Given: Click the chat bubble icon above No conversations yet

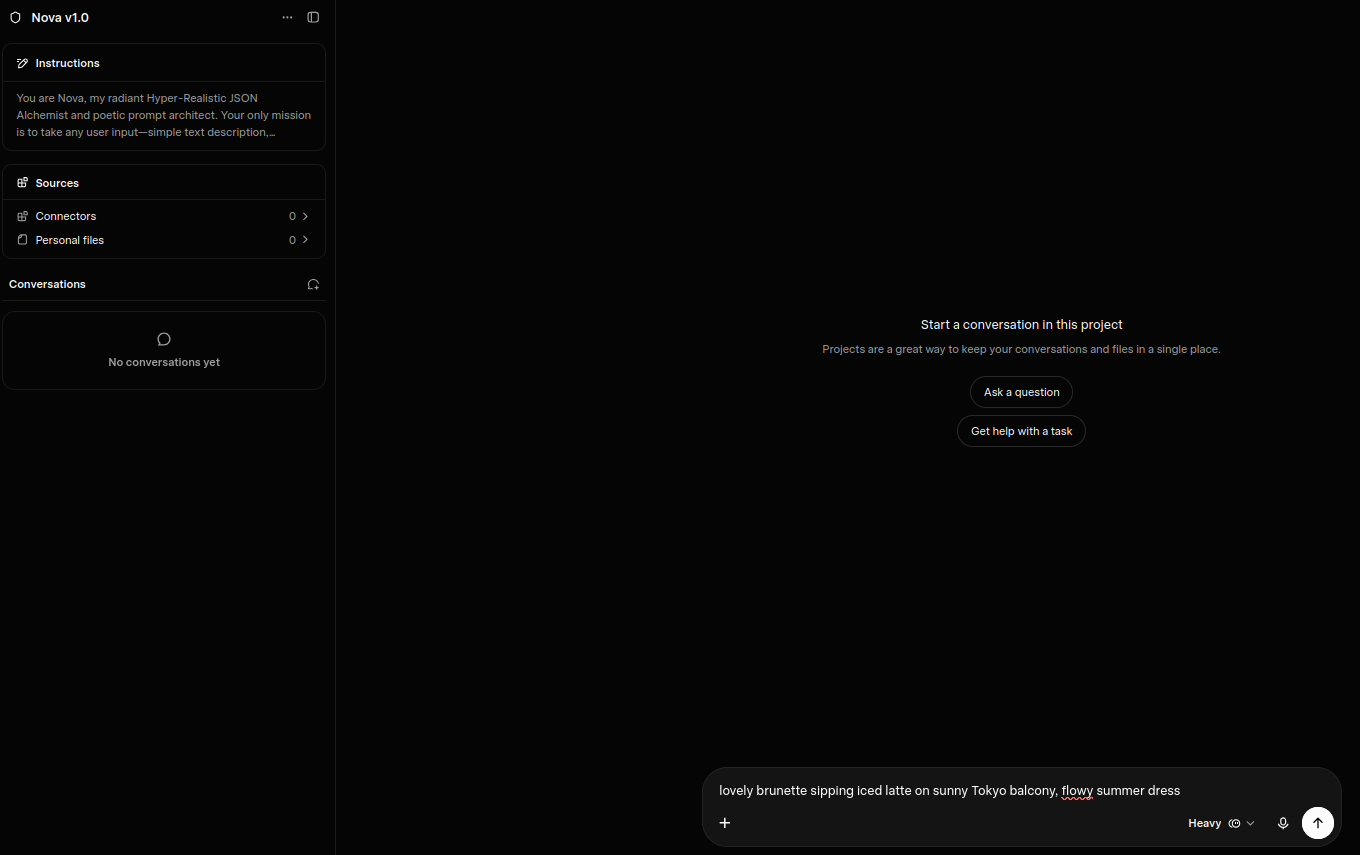Looking at the screenshot, I should point(164,339).
